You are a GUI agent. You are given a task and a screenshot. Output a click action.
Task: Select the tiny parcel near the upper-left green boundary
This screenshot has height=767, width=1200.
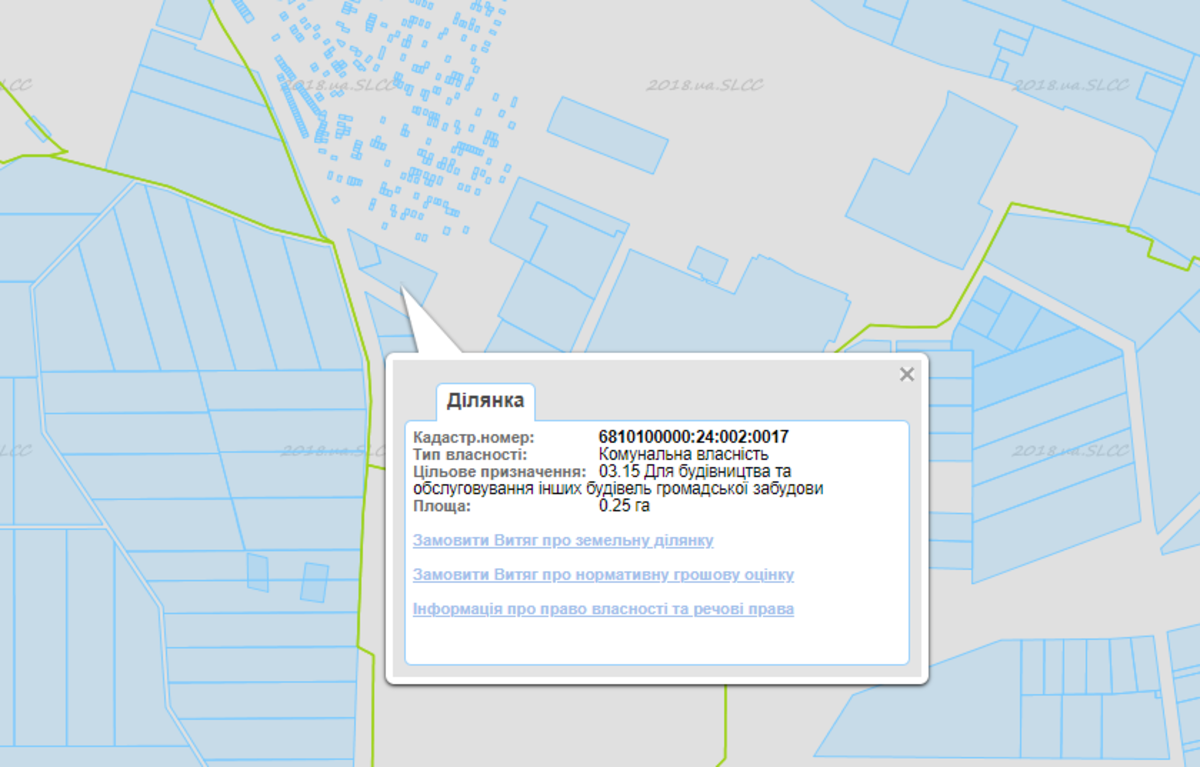38,129
